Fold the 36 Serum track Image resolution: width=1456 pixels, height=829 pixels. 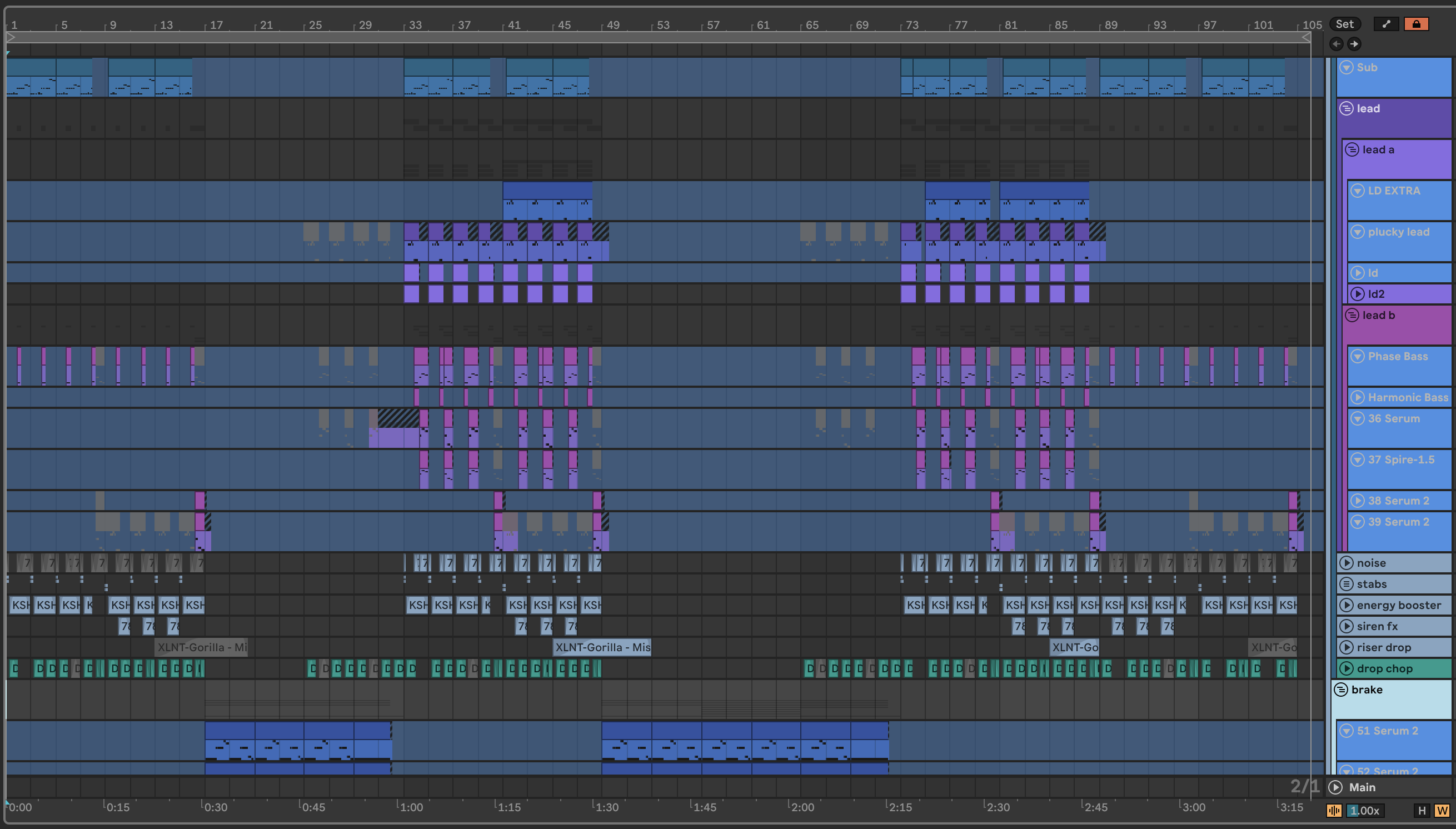coord(1358,418)
